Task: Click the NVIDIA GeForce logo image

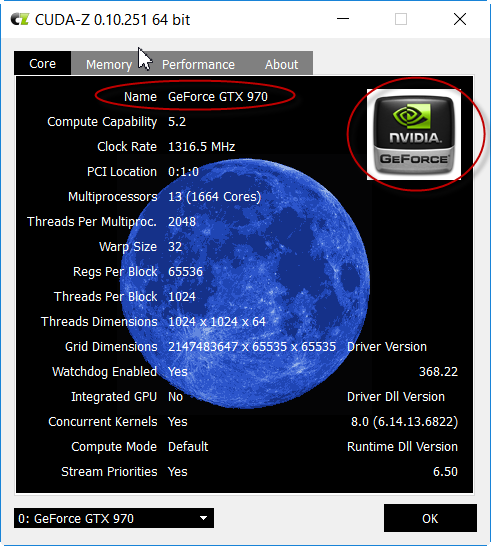Action: (x=414, y=134)
